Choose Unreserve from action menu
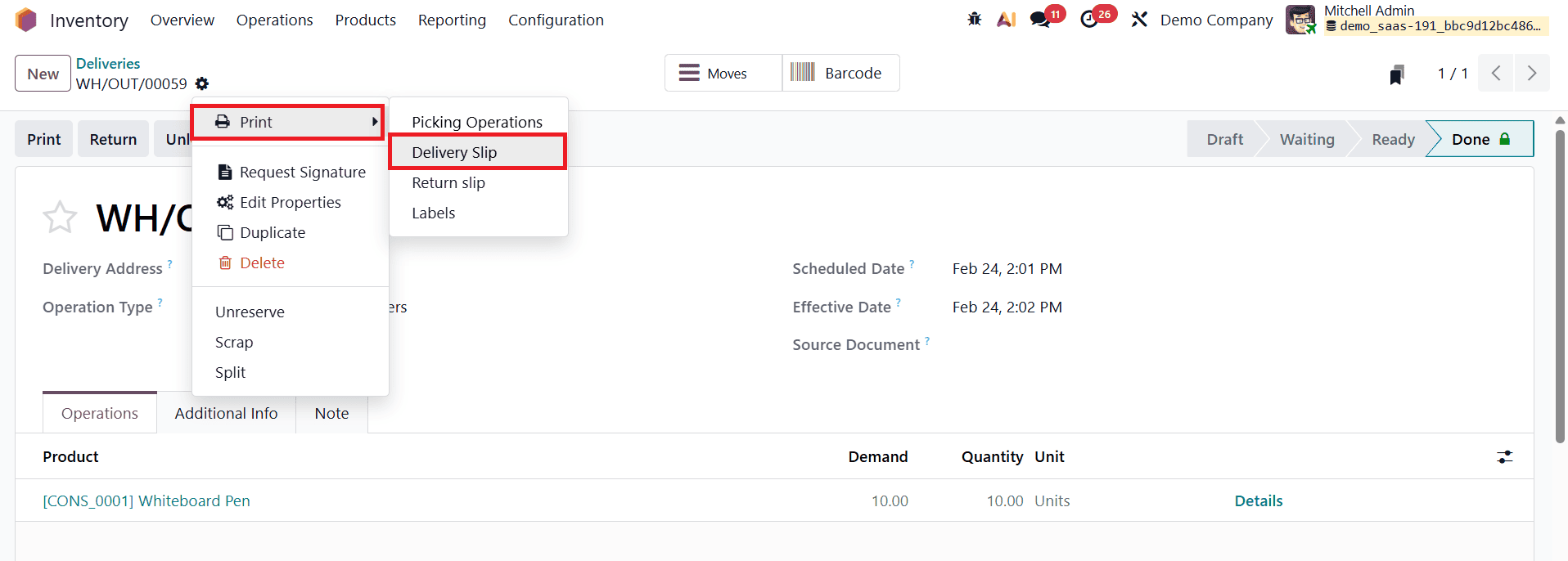This screenshot has width=1568, height=561. click(290, 312)
